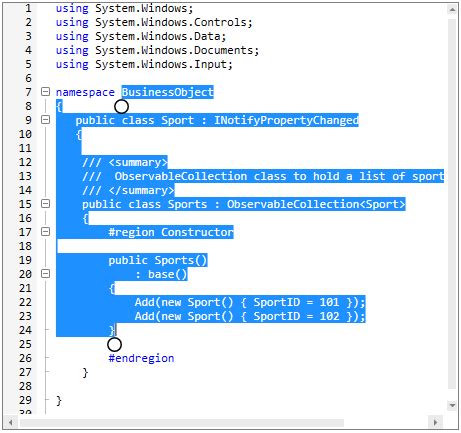This screenshot has height=433, width=461.
Task: Click 'INotifyPropertyChanged' on line 9
Action: 286,120
